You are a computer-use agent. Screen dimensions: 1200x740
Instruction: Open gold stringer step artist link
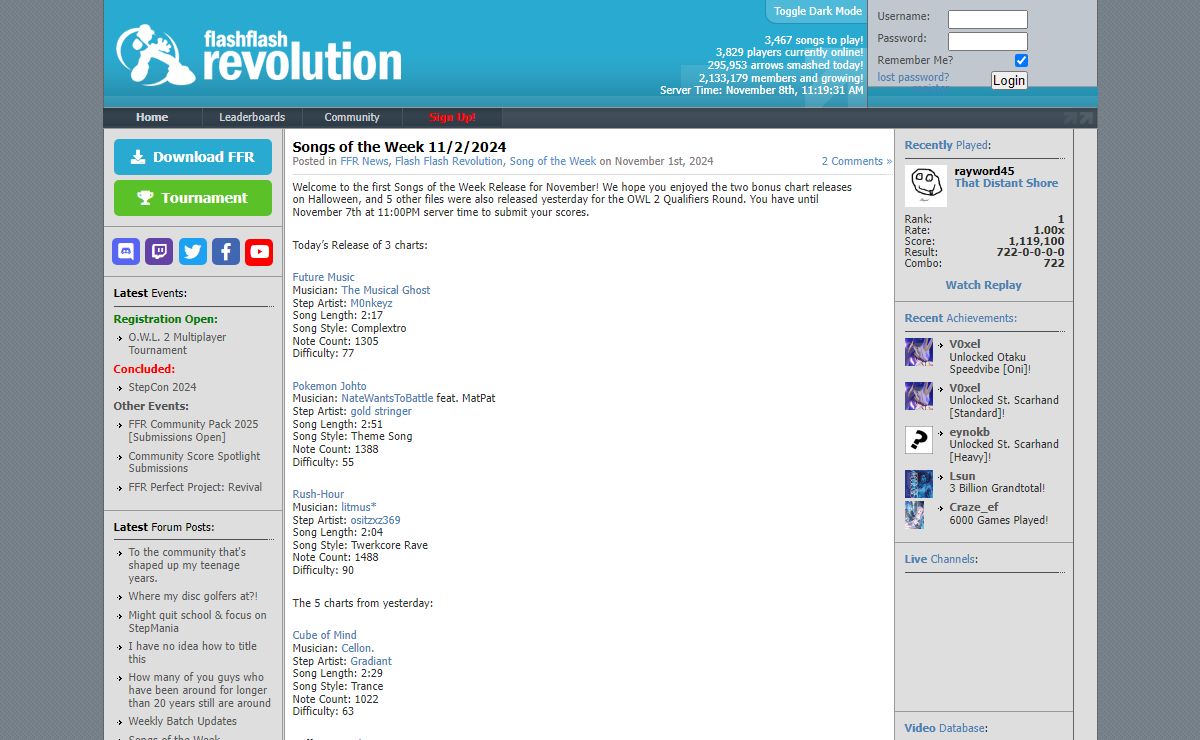click(x=381, y=411)
